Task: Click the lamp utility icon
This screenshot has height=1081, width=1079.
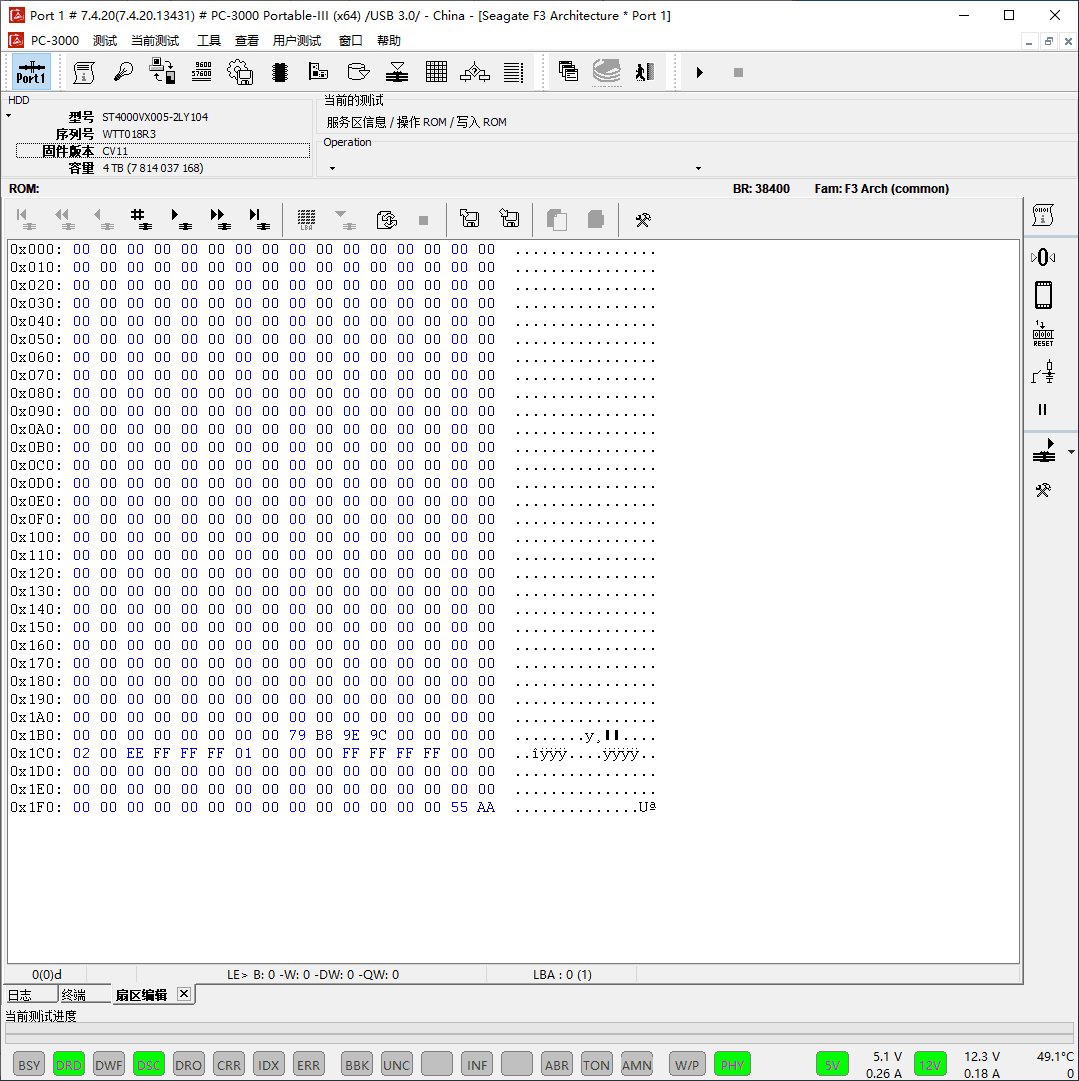Action: coord(123,72)
